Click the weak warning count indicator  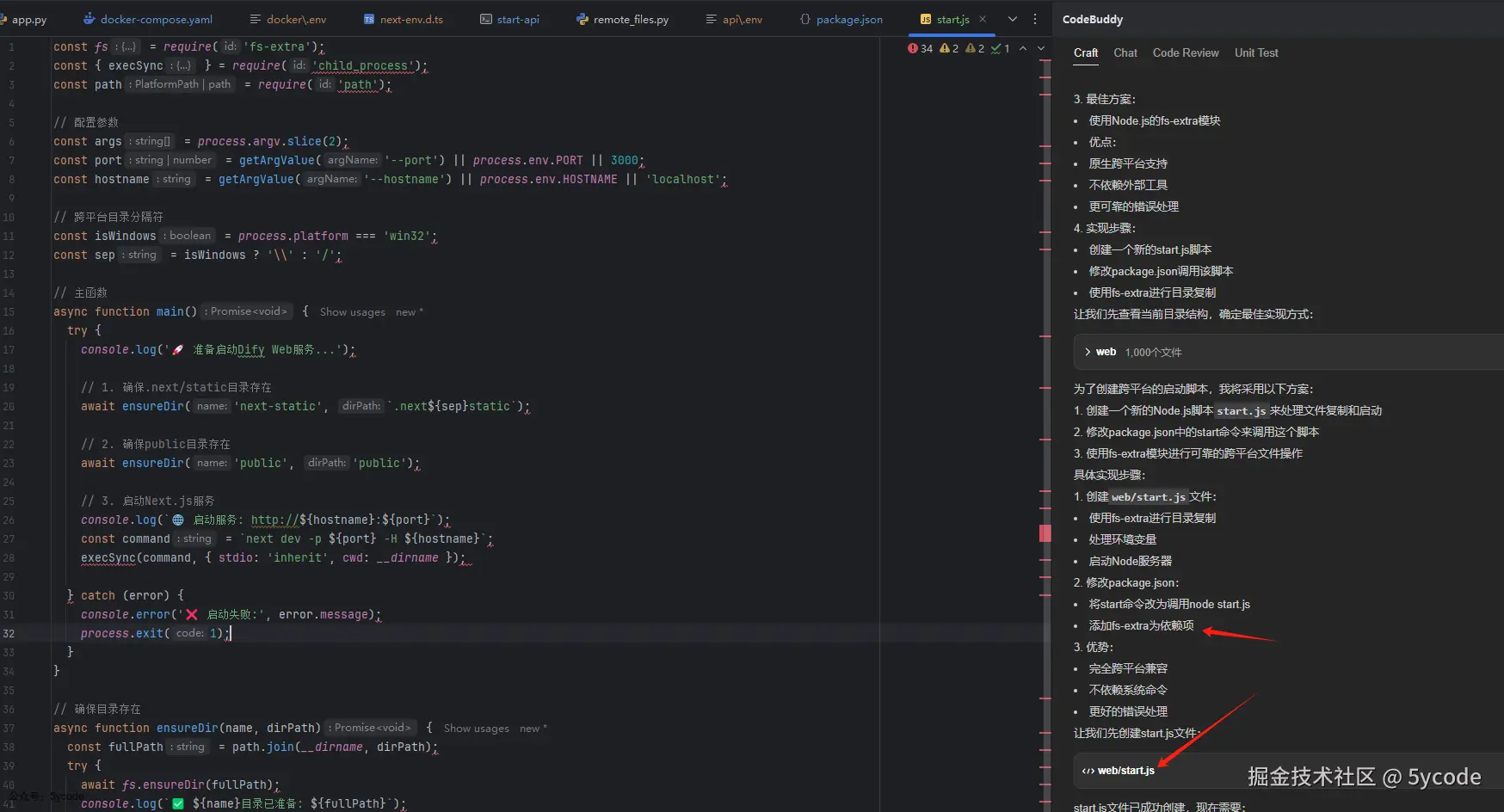click(x=975, y=48)
